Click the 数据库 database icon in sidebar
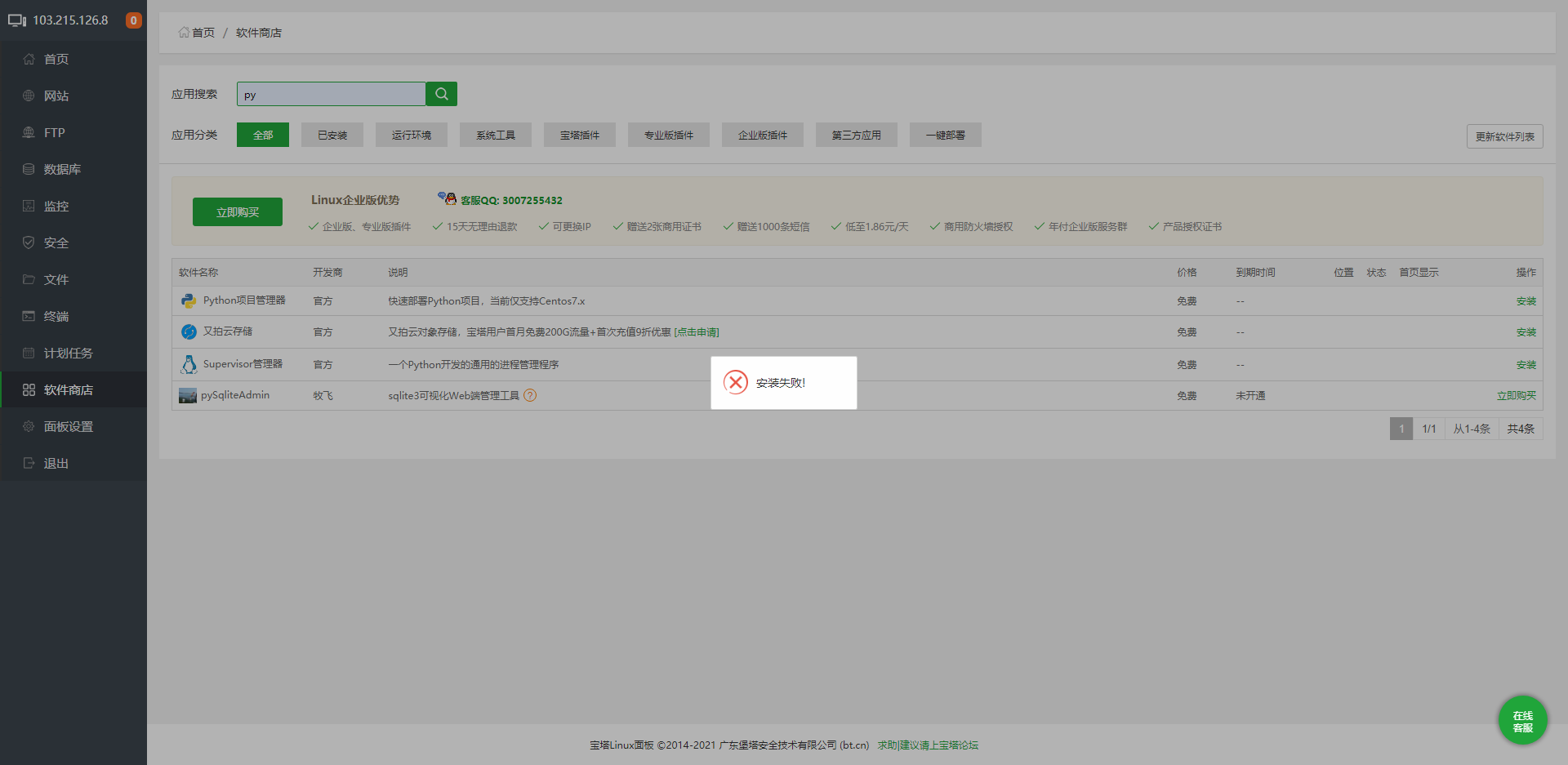The image size is (1568, 765). [29, 169]
